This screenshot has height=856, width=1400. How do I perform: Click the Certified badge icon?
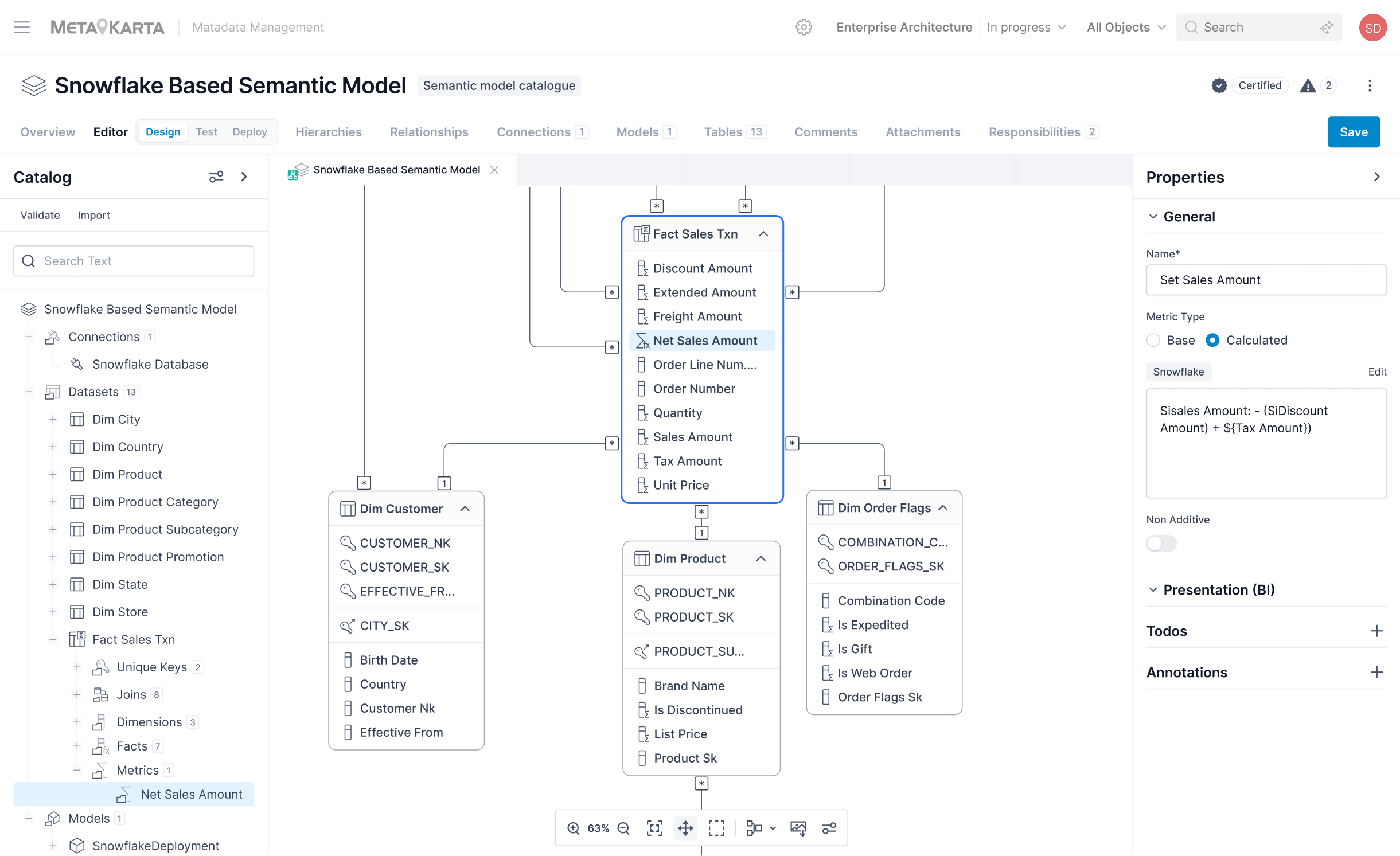[1219, 85]
